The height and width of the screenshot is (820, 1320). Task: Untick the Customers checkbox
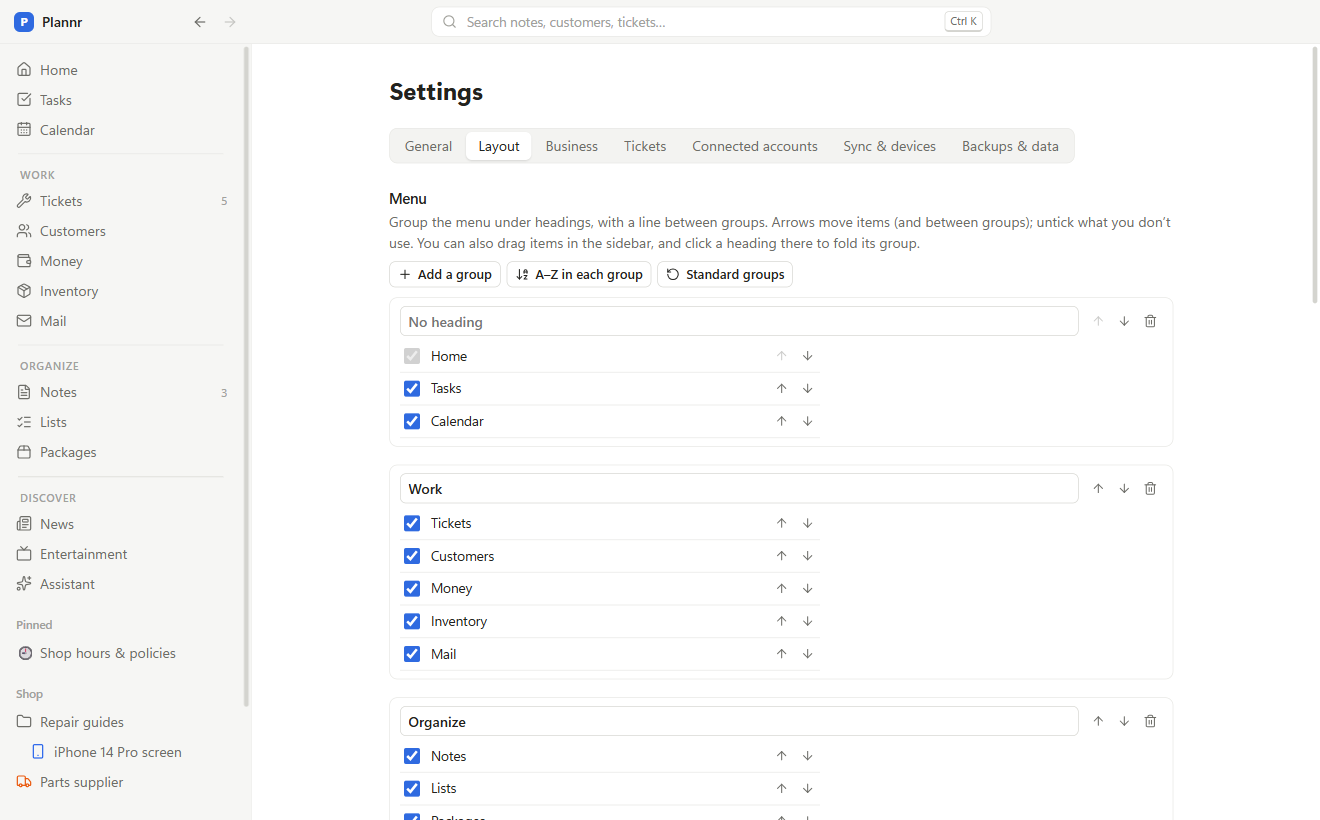pos(412,556)
